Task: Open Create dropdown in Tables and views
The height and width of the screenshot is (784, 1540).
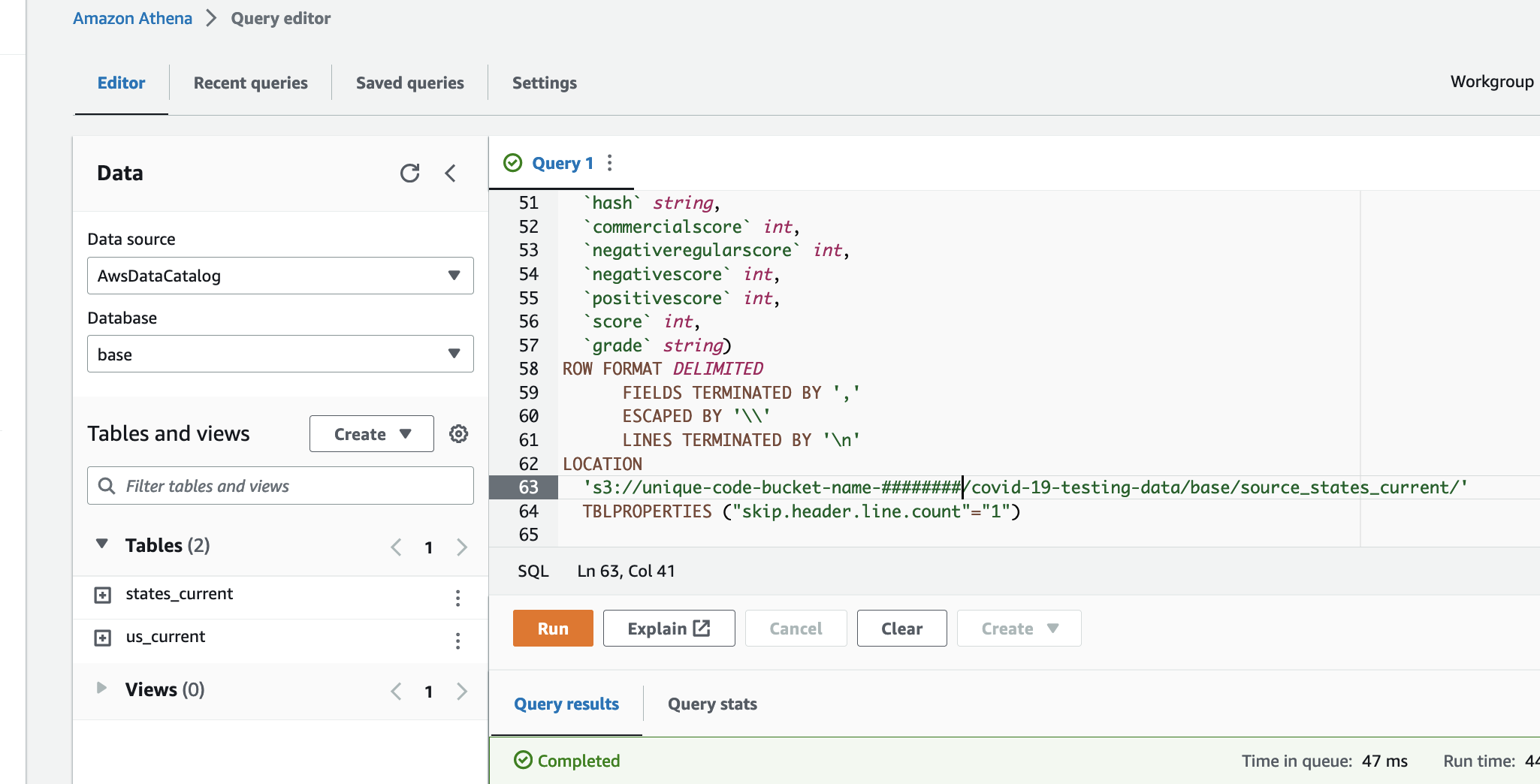Action: pos(372,434)
